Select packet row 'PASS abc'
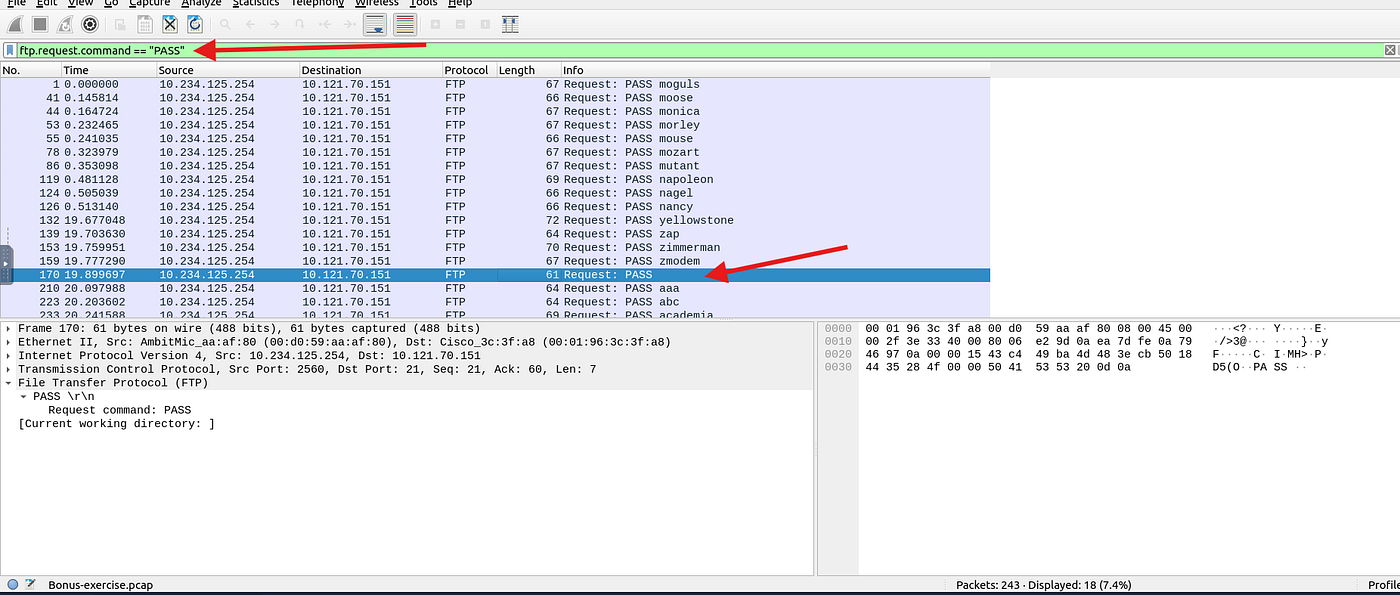The width and height of the screenshot is (1400, 595). pyautogui.click(x=495, y=301)
